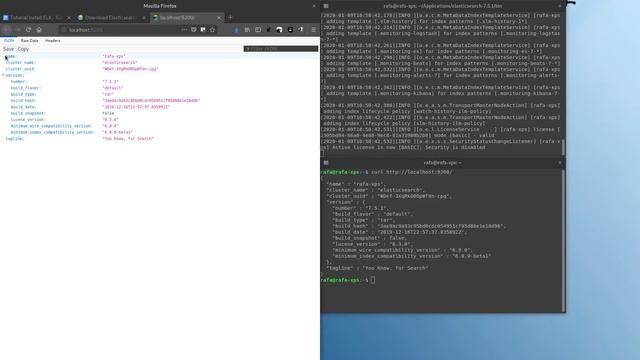
Task: Close the Tutorial Install ELK tab
Action: point(69,18)
